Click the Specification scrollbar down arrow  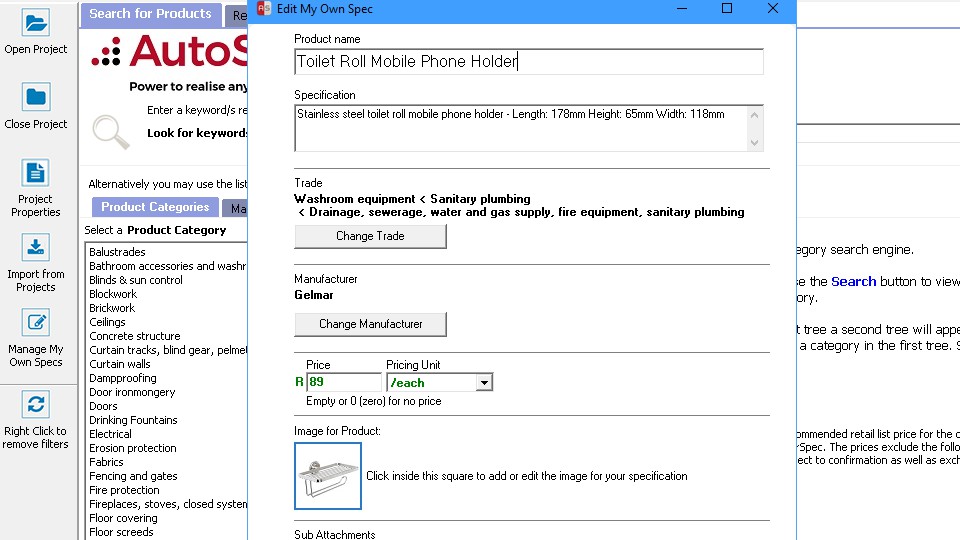[x=754, y=143]
